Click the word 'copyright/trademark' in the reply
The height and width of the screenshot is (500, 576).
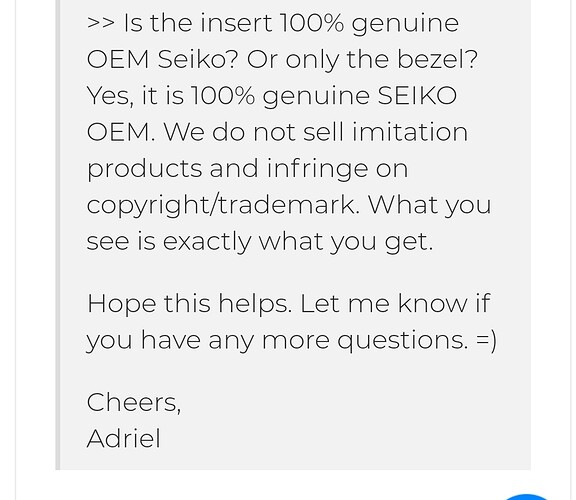point(221,205)
